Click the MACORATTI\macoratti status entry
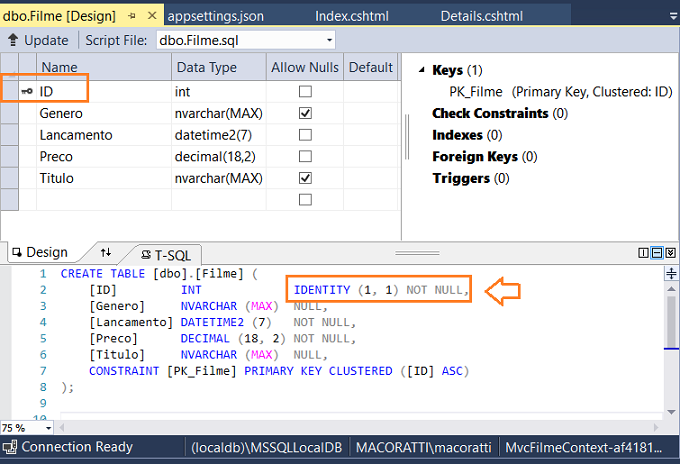The height and width of the screenshot is (464, 680). pyautogui.click(x=424, y=447)
